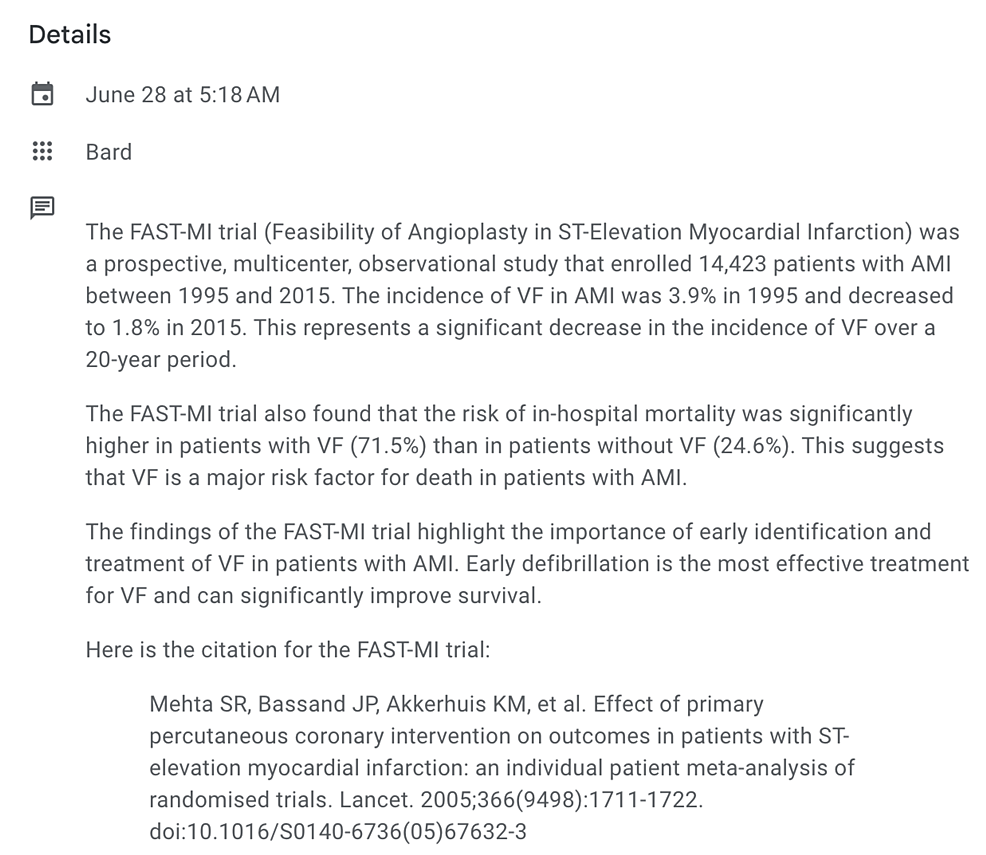Click the paragraph on early defibrillation
This screenshot has height=855, width=986.
point(526,564)
